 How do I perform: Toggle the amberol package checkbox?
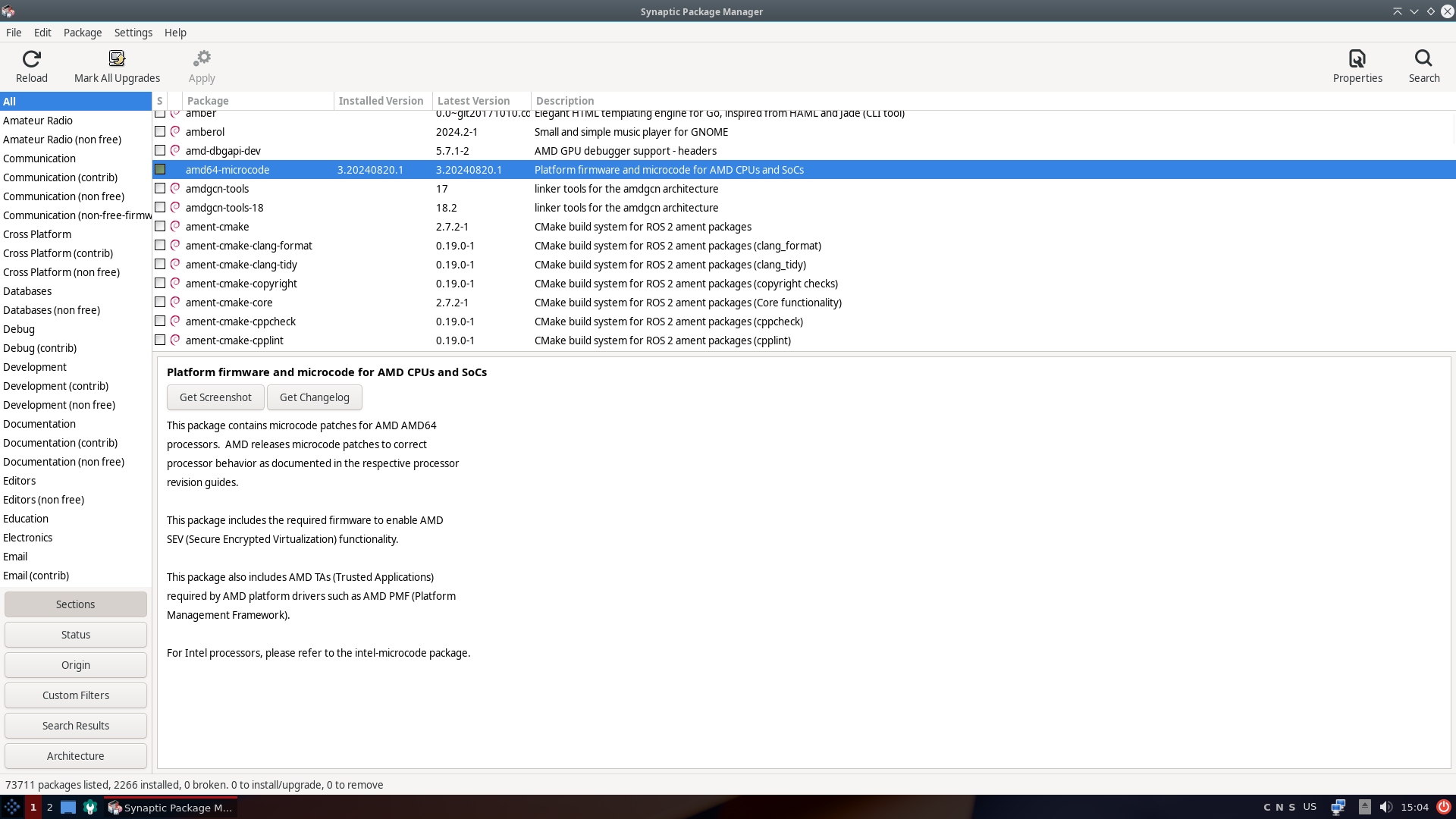[x=160, y=131]
